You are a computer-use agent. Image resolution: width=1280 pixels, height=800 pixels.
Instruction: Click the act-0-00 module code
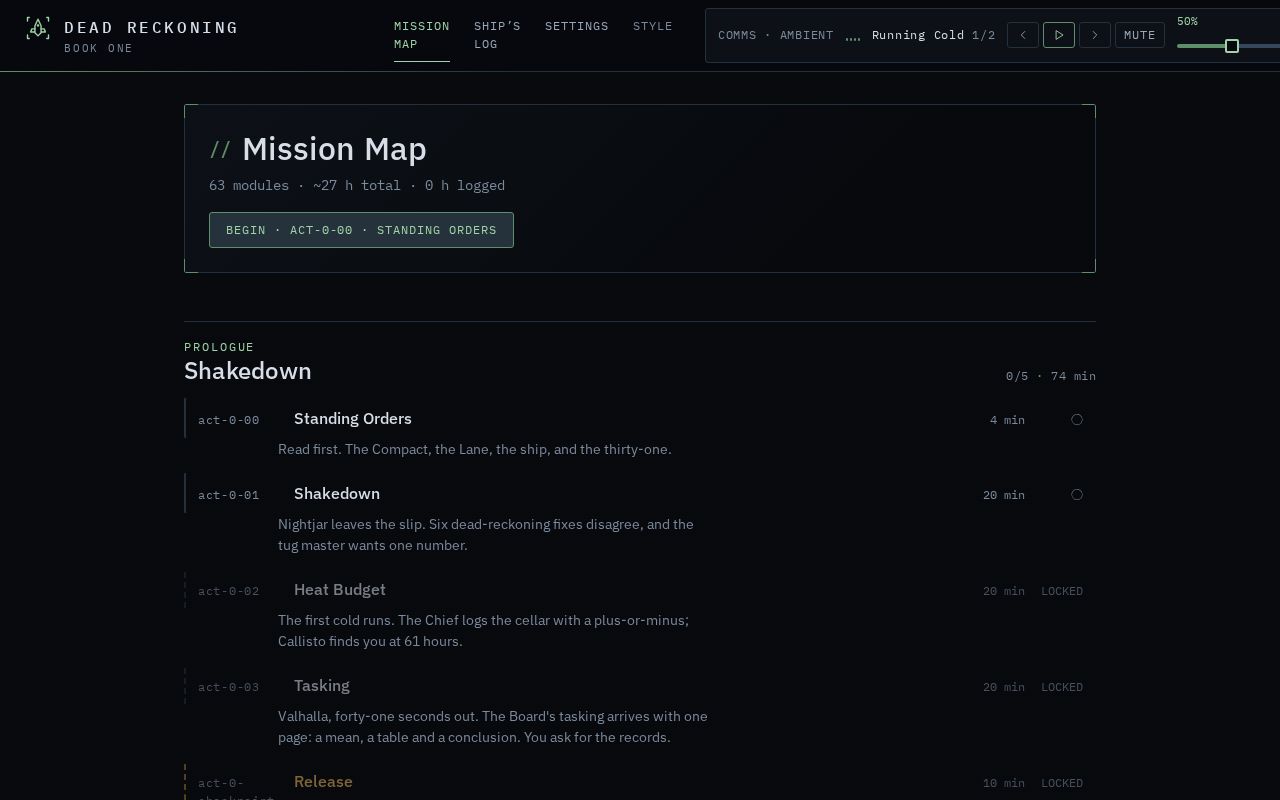pos(229,420)
